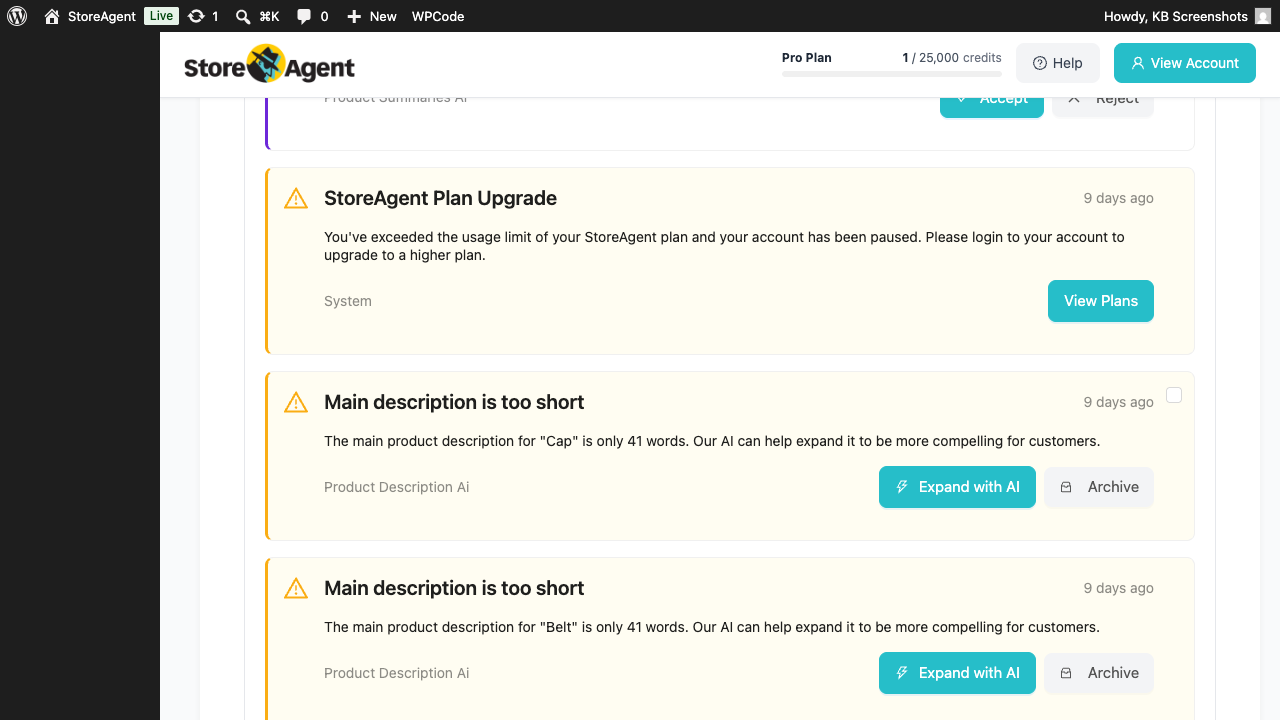Click Expand with AI for the Cap product
The image size is (1280, 720).
pos(957,487)
